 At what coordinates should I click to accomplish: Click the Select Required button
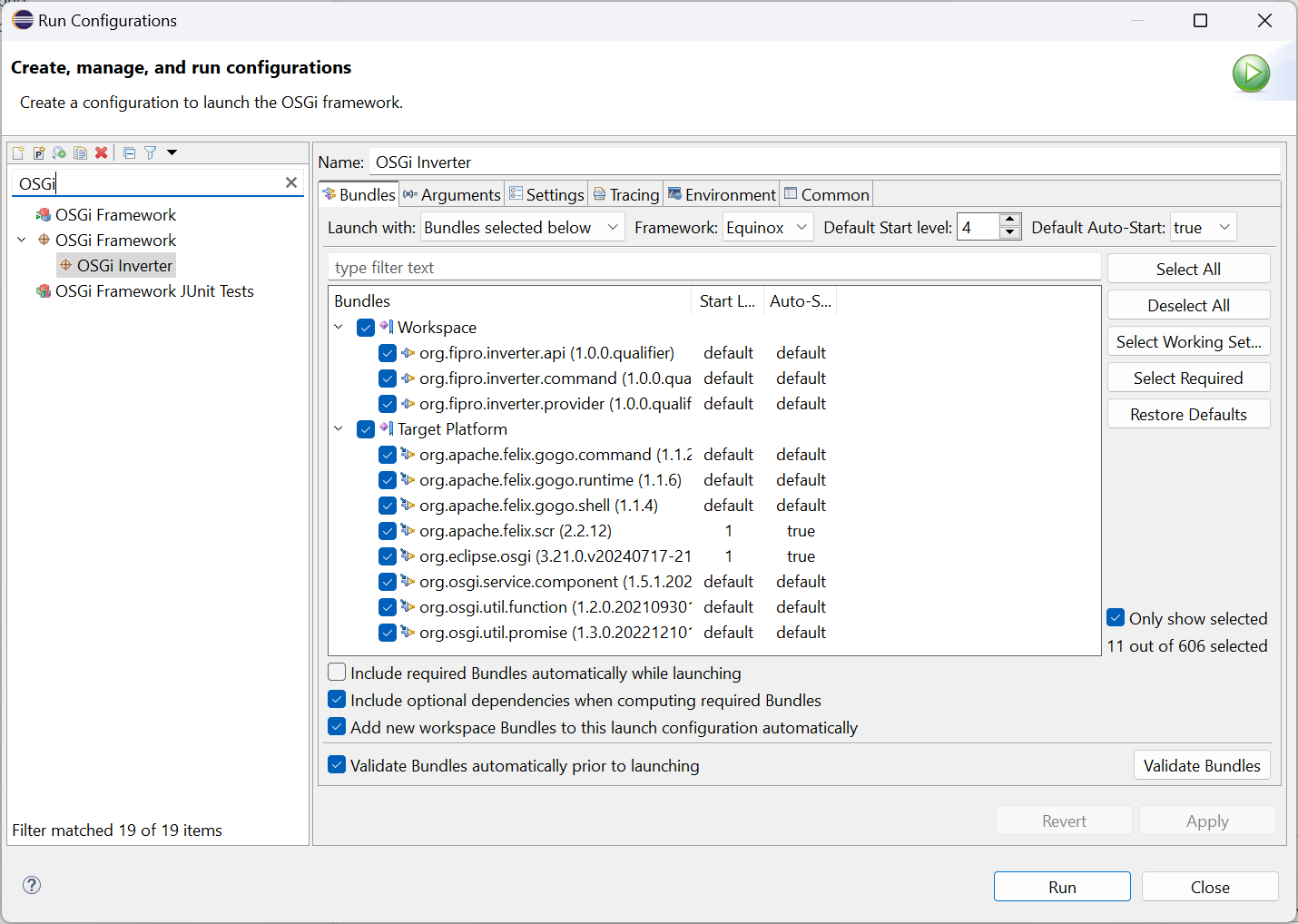[x=1188, y=378]
